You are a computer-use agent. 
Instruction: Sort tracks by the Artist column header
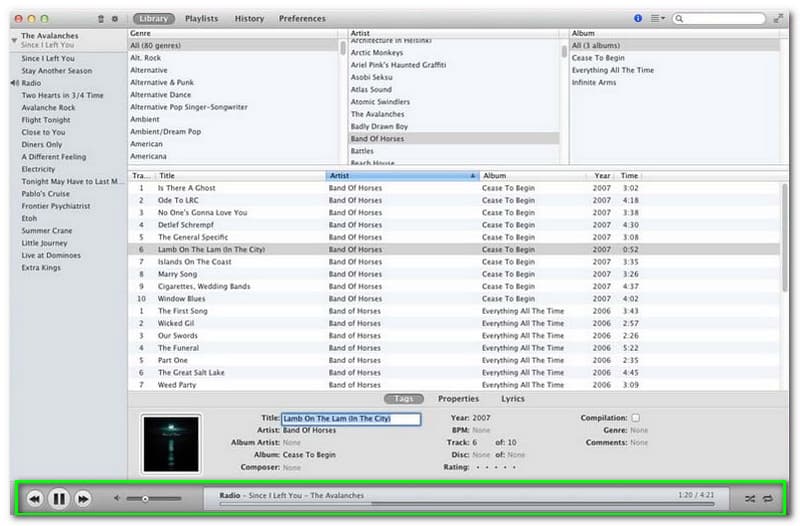click(x=401, y=175)
